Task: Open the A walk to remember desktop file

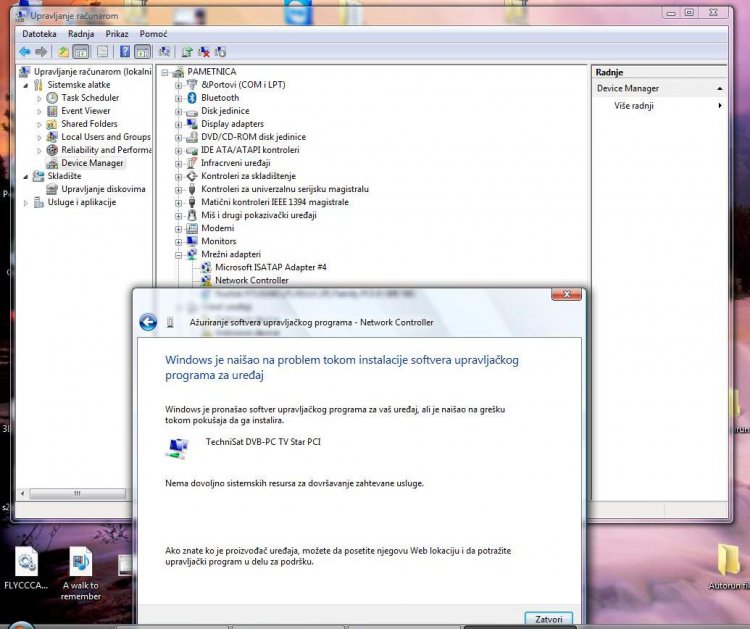Action: point(81,574)
